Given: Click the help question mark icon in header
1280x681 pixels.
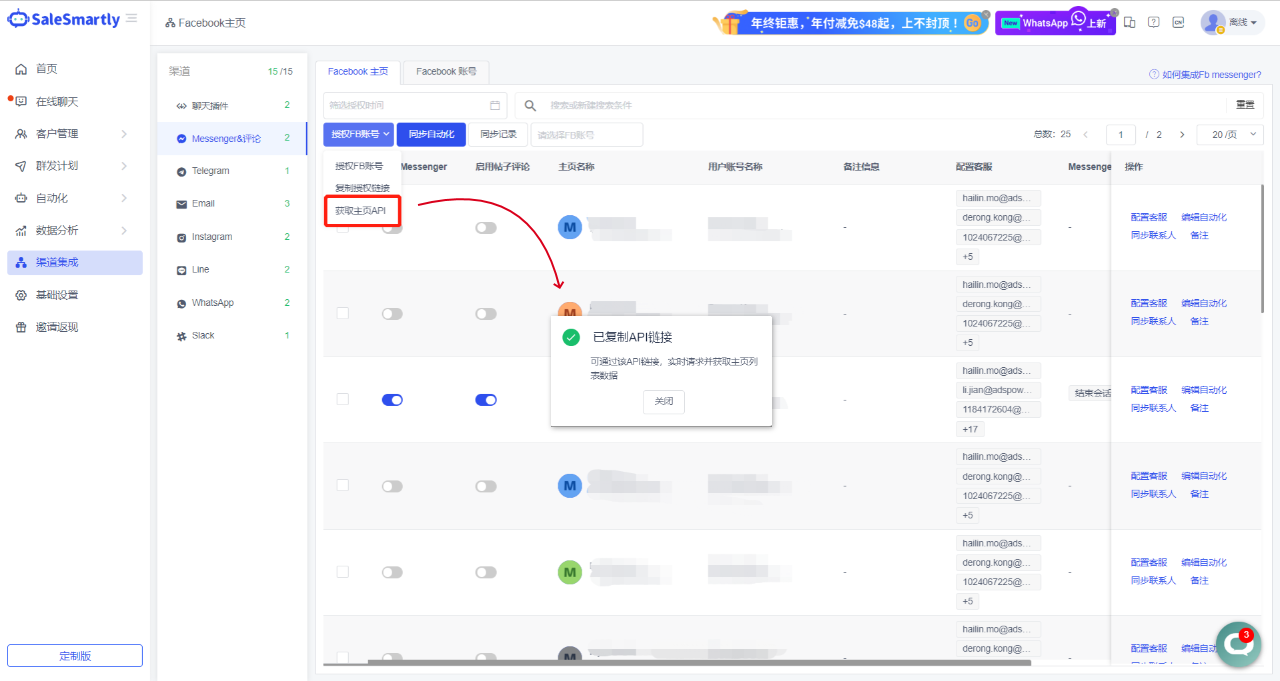Looking at the screenshot, I should coord(1153,22).
